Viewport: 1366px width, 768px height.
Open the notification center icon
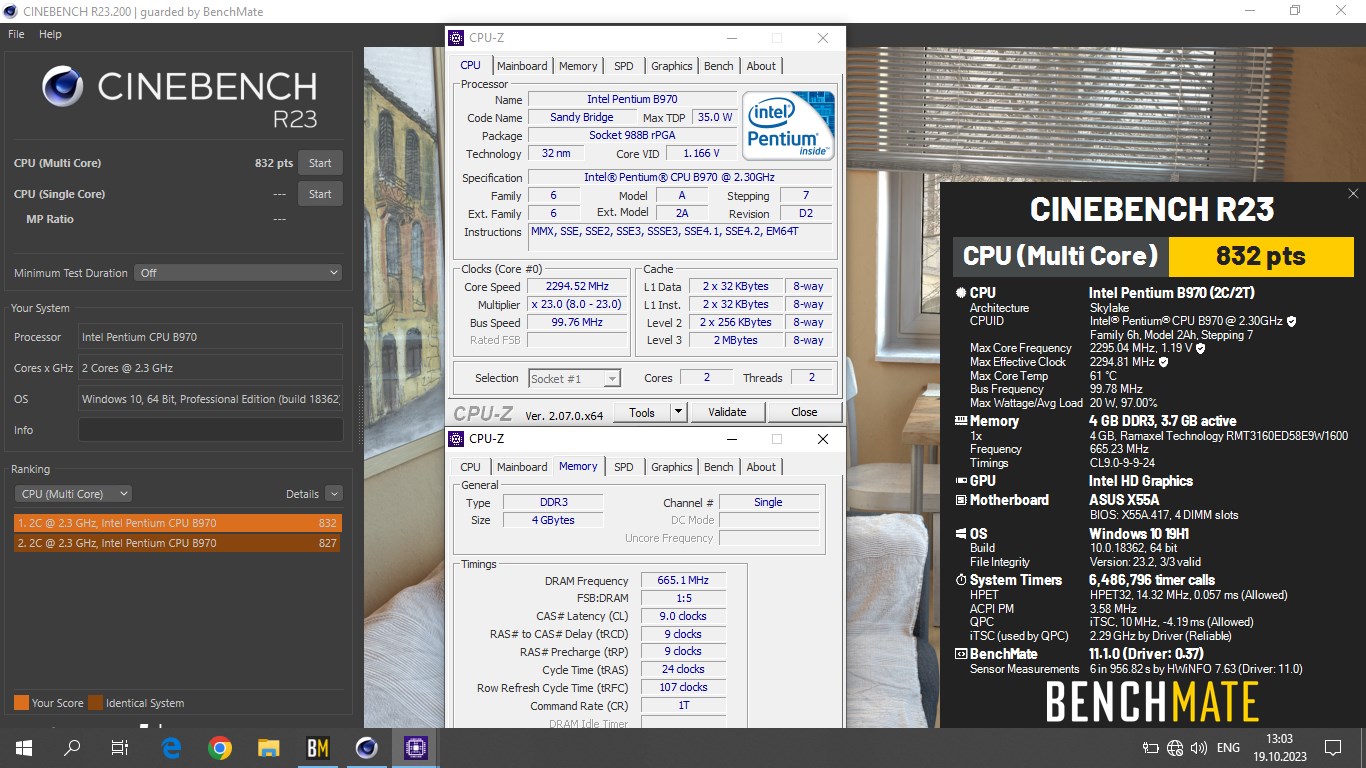tap(1332, 748)
